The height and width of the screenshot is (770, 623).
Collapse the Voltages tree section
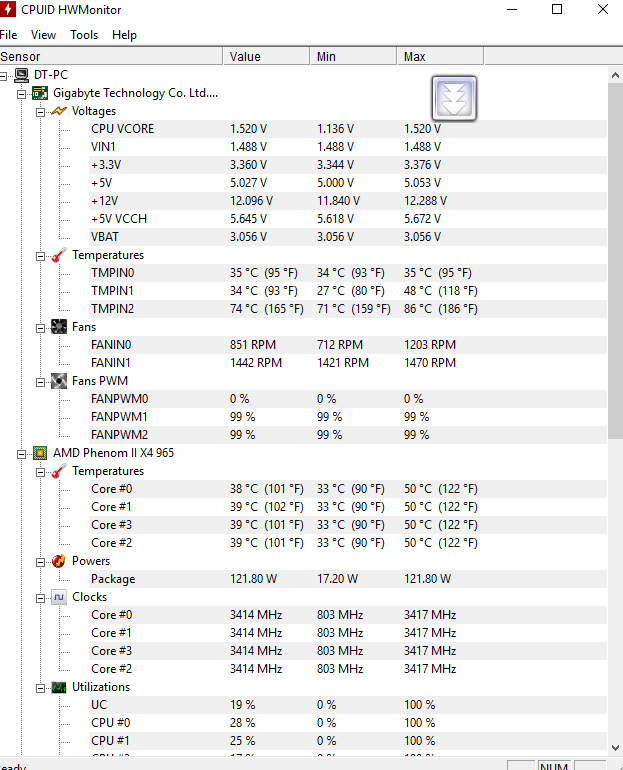coord(41,111)
